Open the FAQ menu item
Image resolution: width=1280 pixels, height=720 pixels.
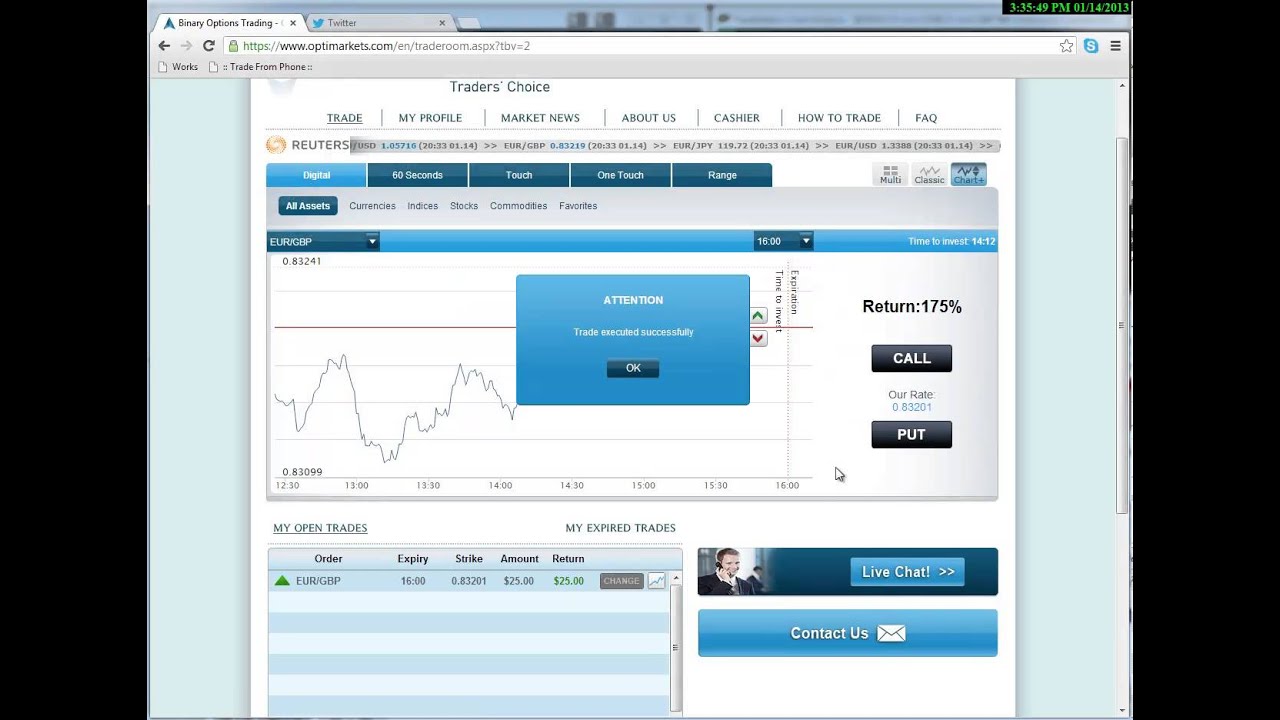pyautogui.click(x=926, y=118)
